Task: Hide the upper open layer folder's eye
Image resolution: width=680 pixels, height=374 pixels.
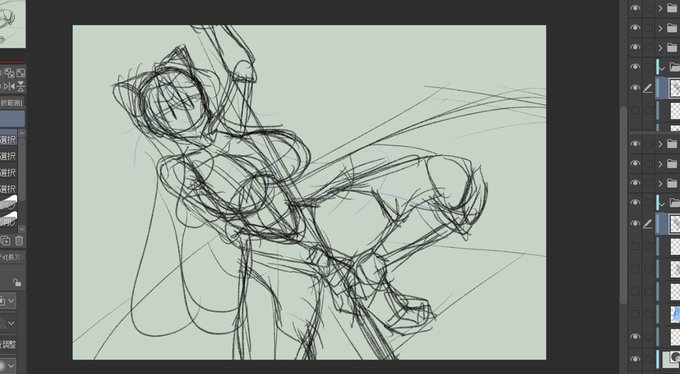Action: click(635, 67)
